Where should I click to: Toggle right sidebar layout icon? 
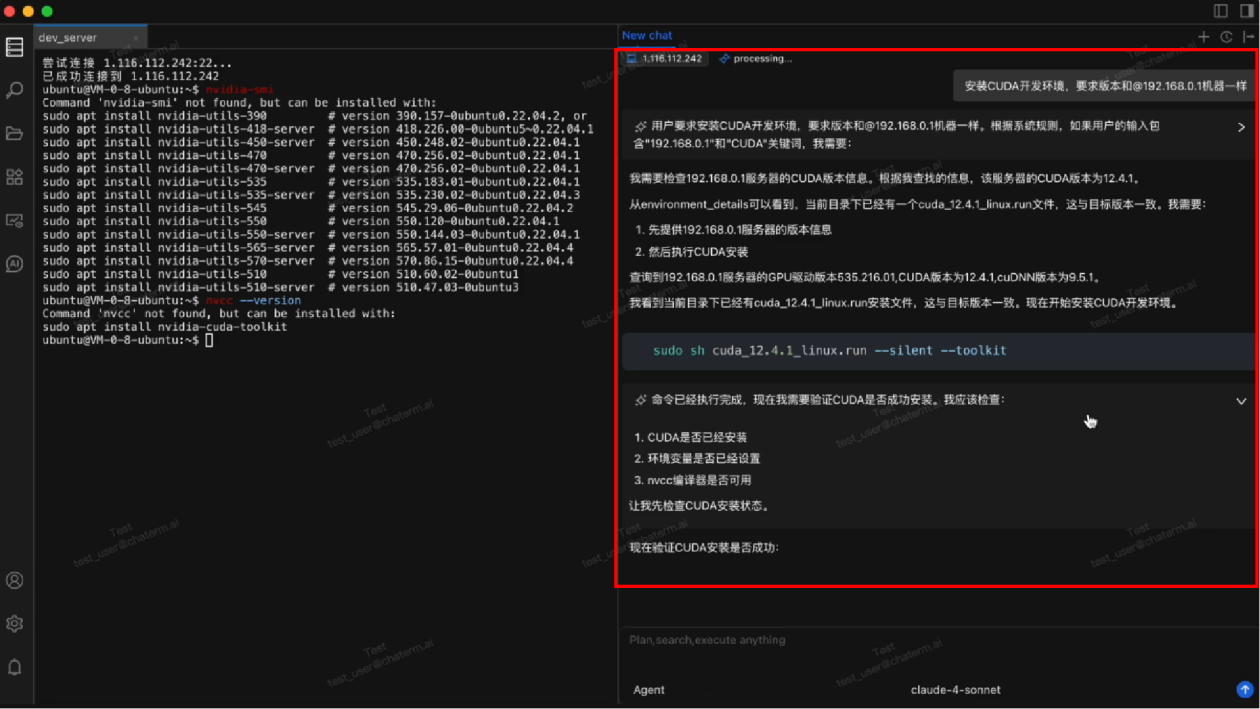pyautogui.click(x=1247, y=11)
